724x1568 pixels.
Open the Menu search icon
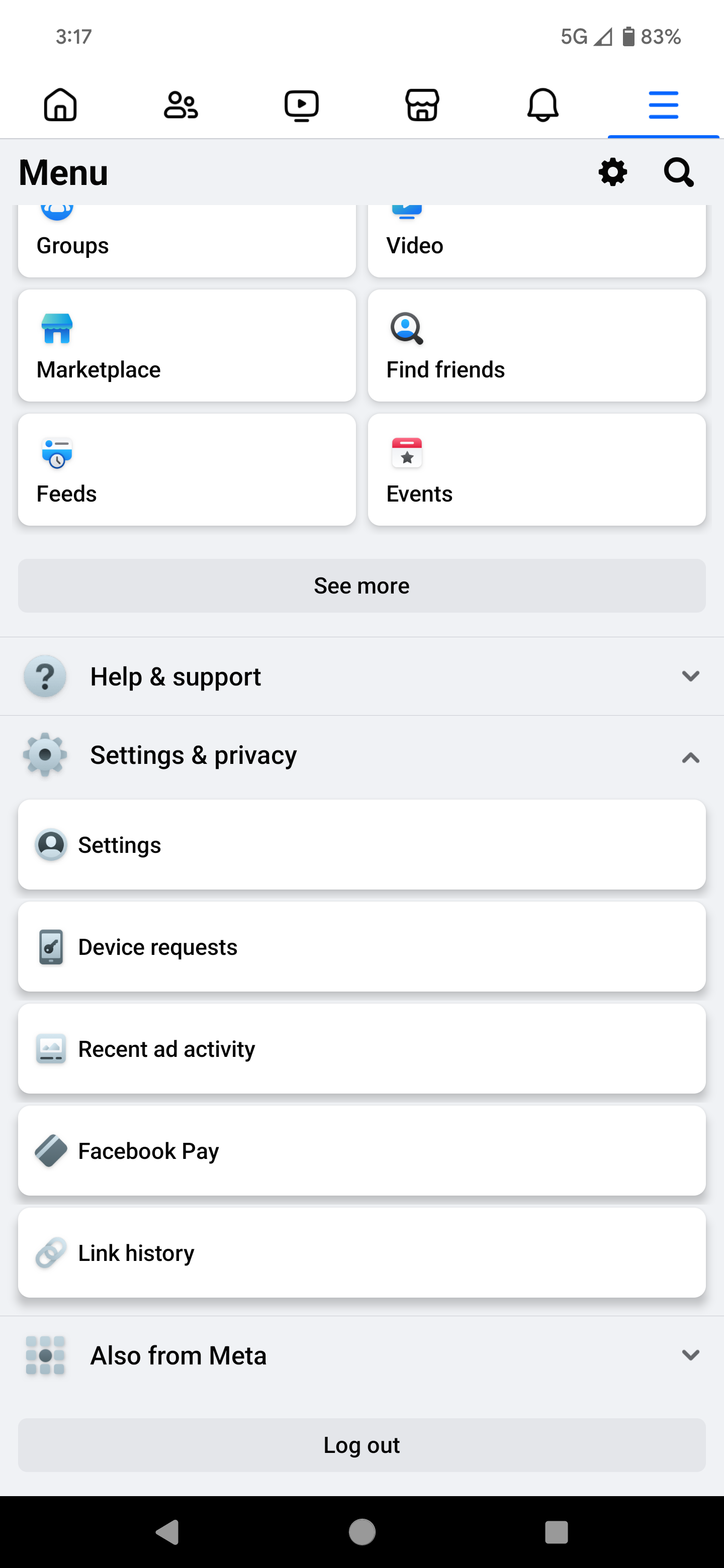678,172
